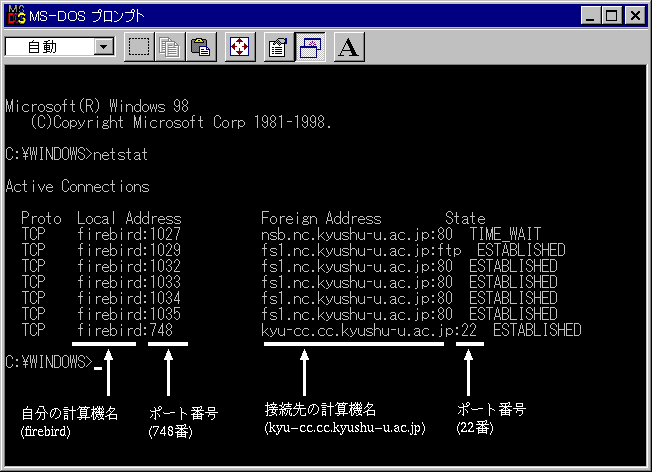Click the Active Connections heading text

pos(77,186)
